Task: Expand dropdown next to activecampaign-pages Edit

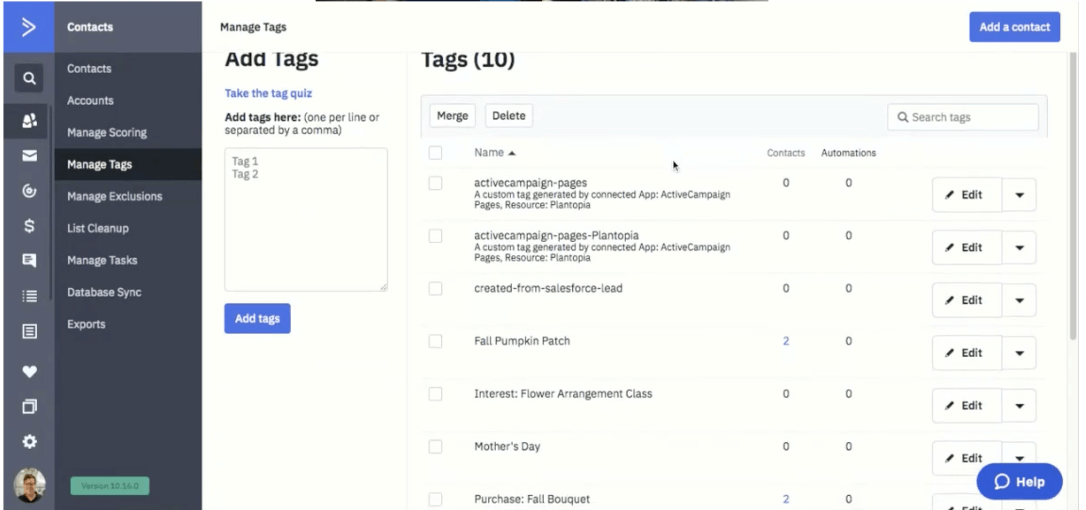Action: (x=1019, y=195)
